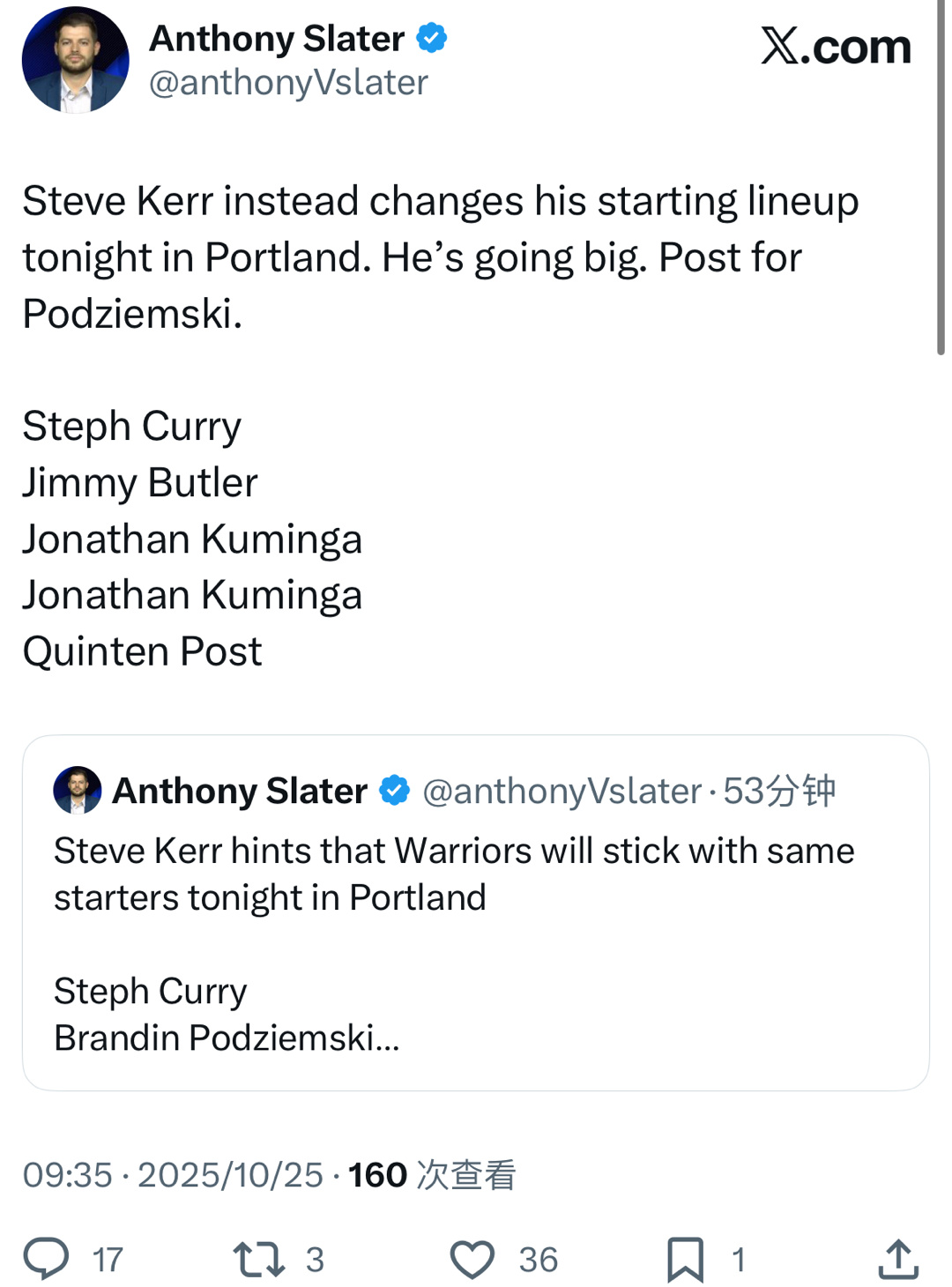The image size is (952, 1287).
Task: Open small avatar in quoted tweet
Action: 78,790
